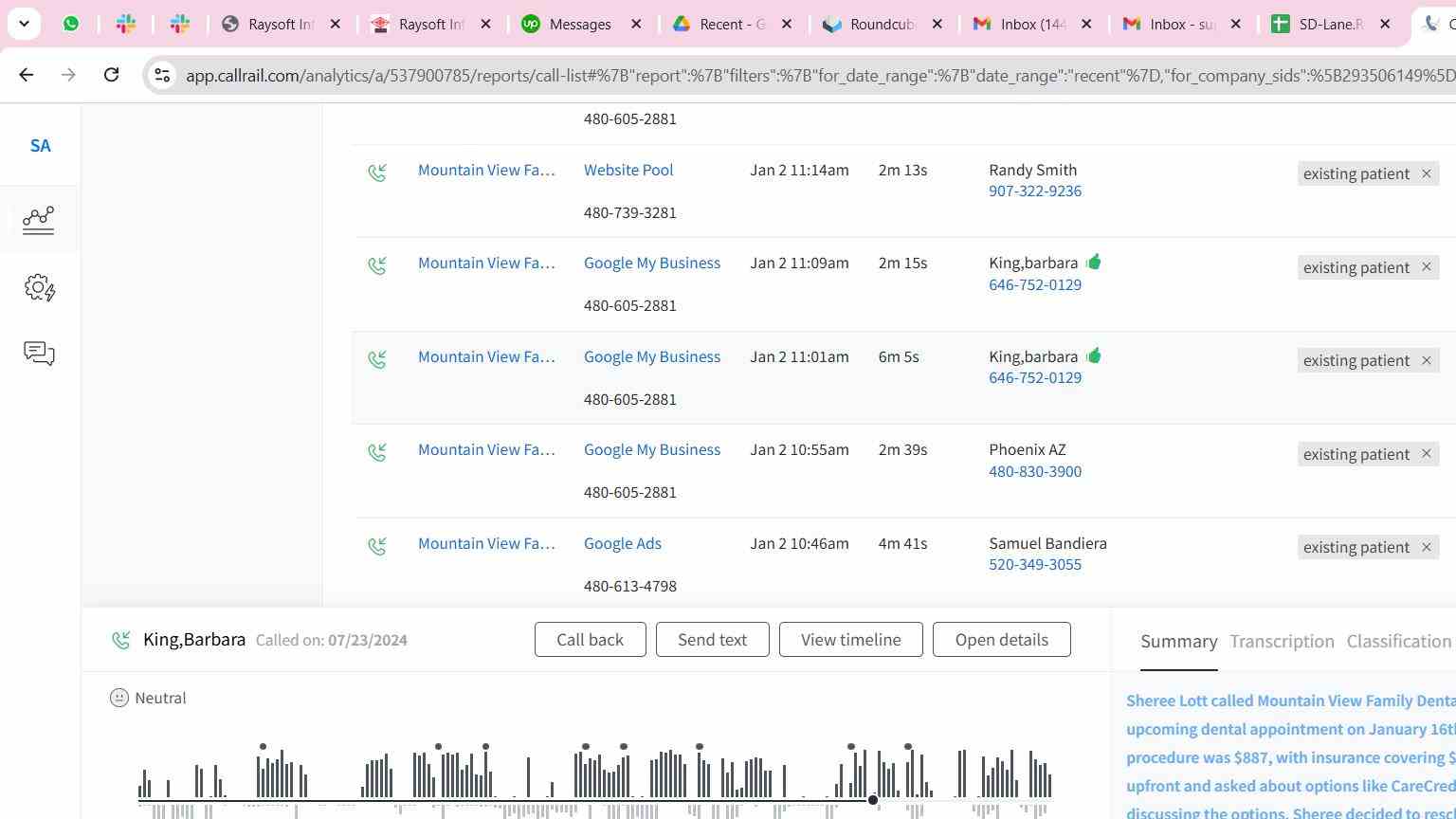The height and width of the screenshot is (819, 1456).
Task: View site information icon in address bar
Action: tap(162, 75)
